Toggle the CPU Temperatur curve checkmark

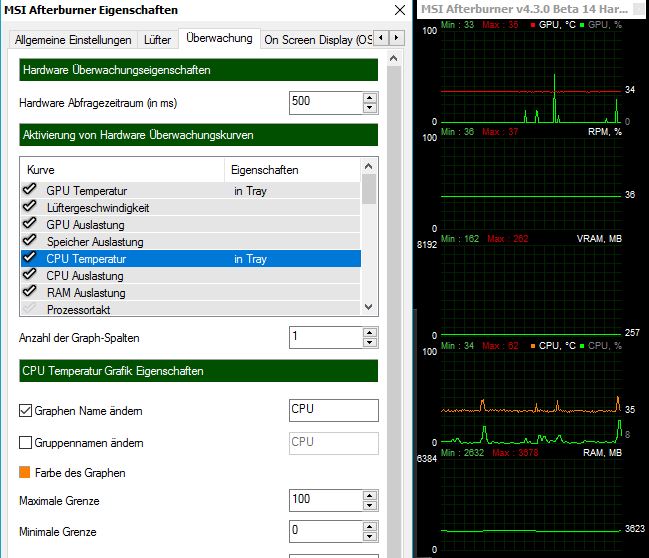pos(29,257)
